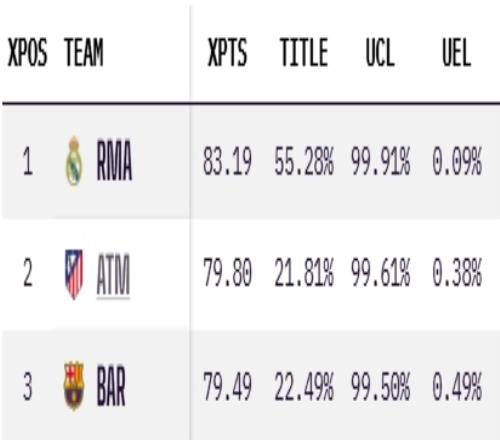Screen dimensions: 500x440
Task: Select position number 3 in XPOS column
Action: [x=28, y=387]
